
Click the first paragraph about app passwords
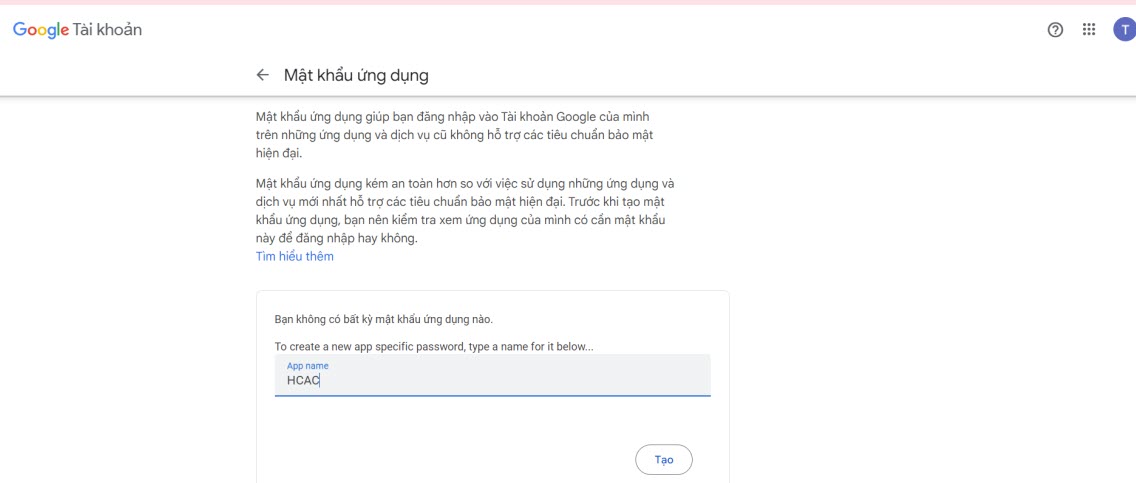tap(455, 135)
